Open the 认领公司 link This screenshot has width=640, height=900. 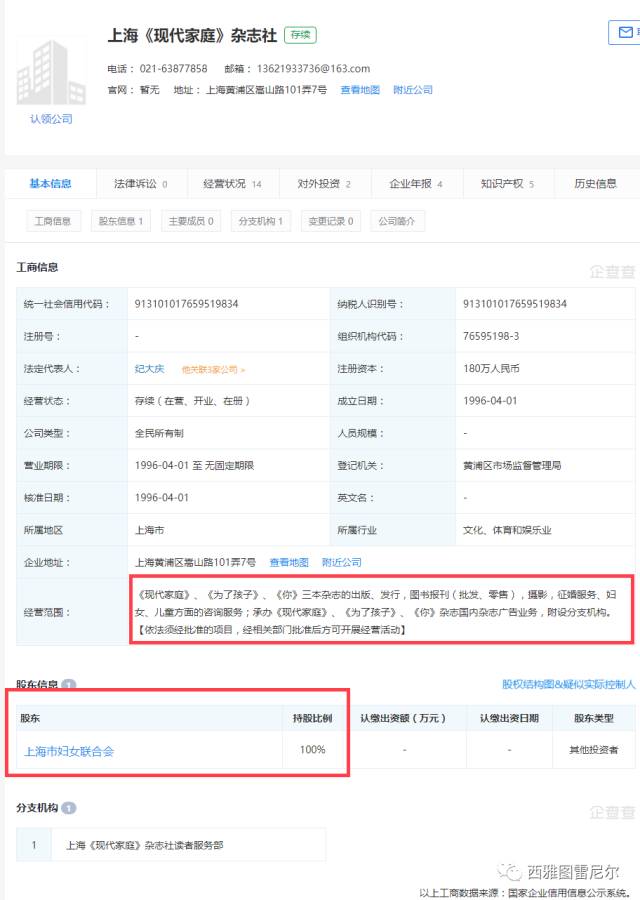(x=51, y=119)
